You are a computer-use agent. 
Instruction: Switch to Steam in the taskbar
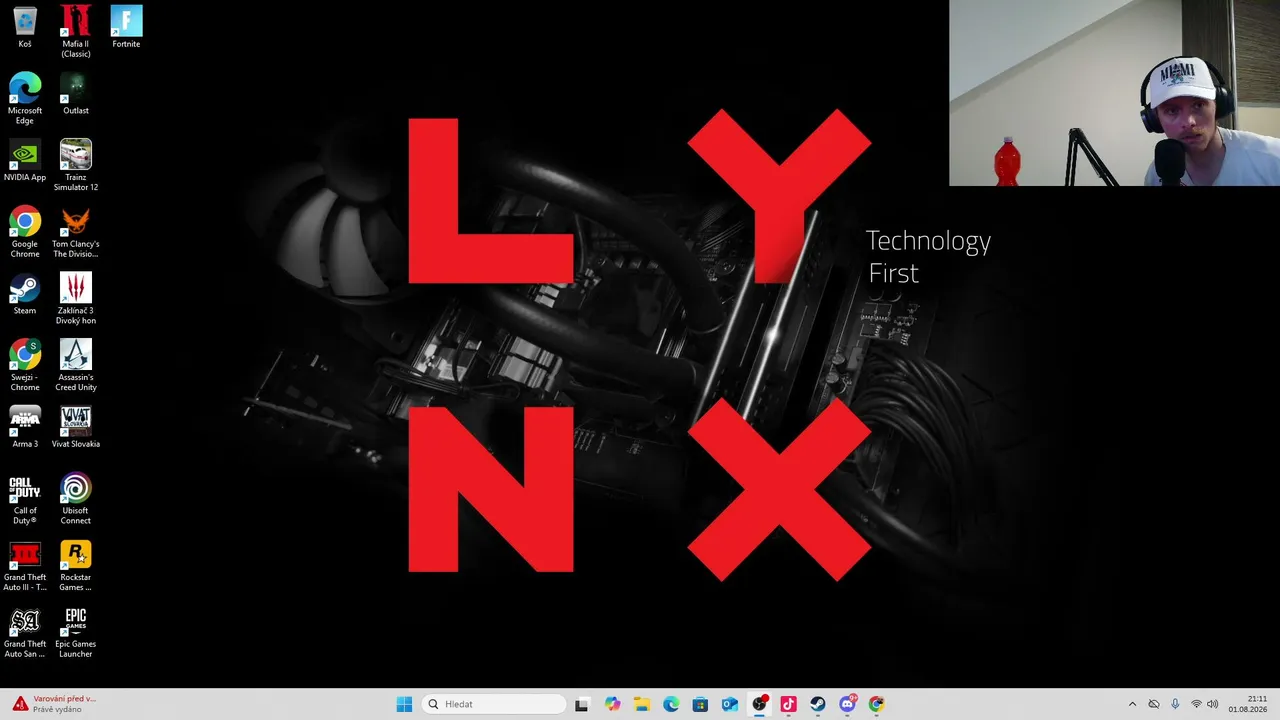pyautogui.click(x=818, y=704)
